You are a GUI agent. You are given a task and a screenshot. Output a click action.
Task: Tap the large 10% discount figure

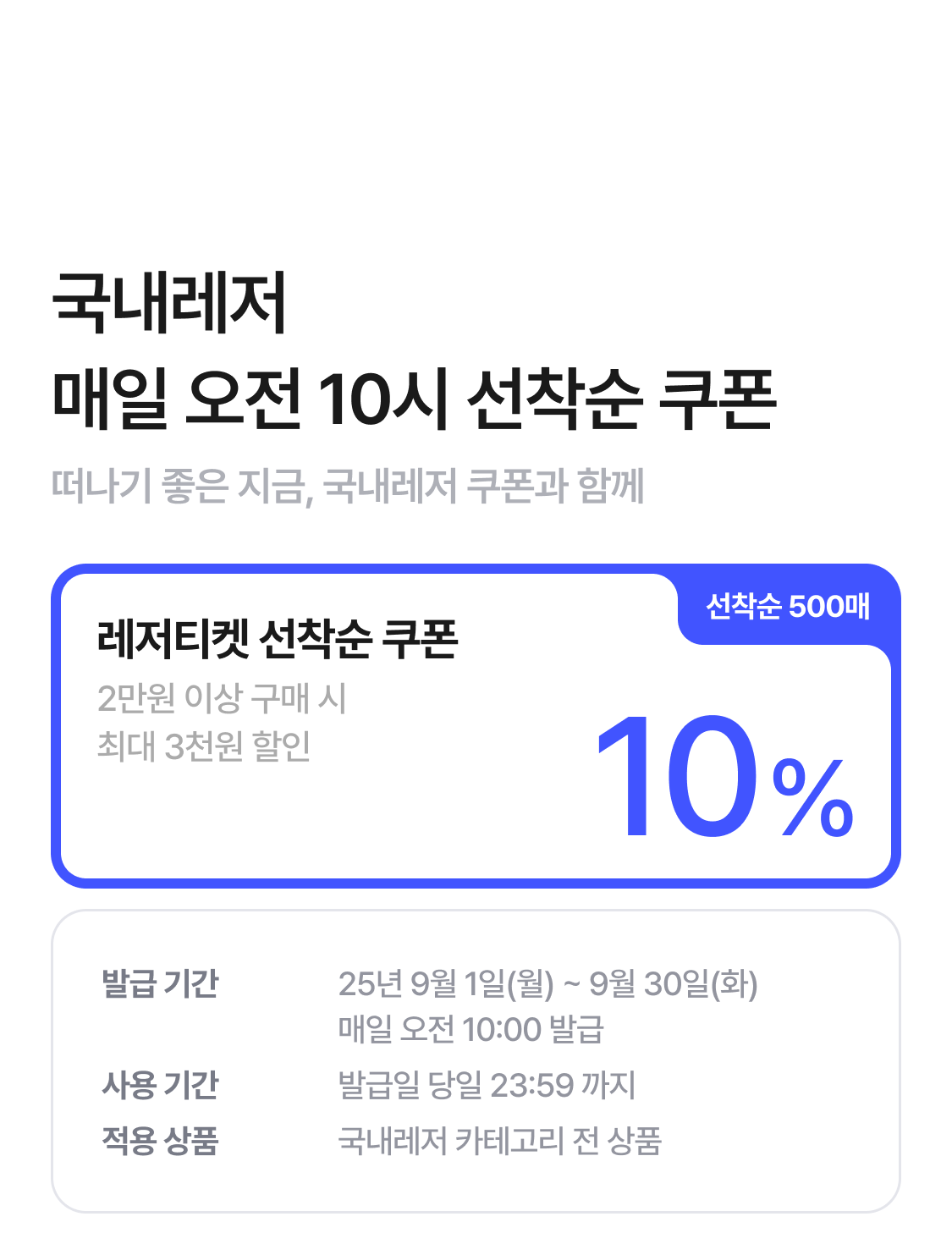[724, 778]
